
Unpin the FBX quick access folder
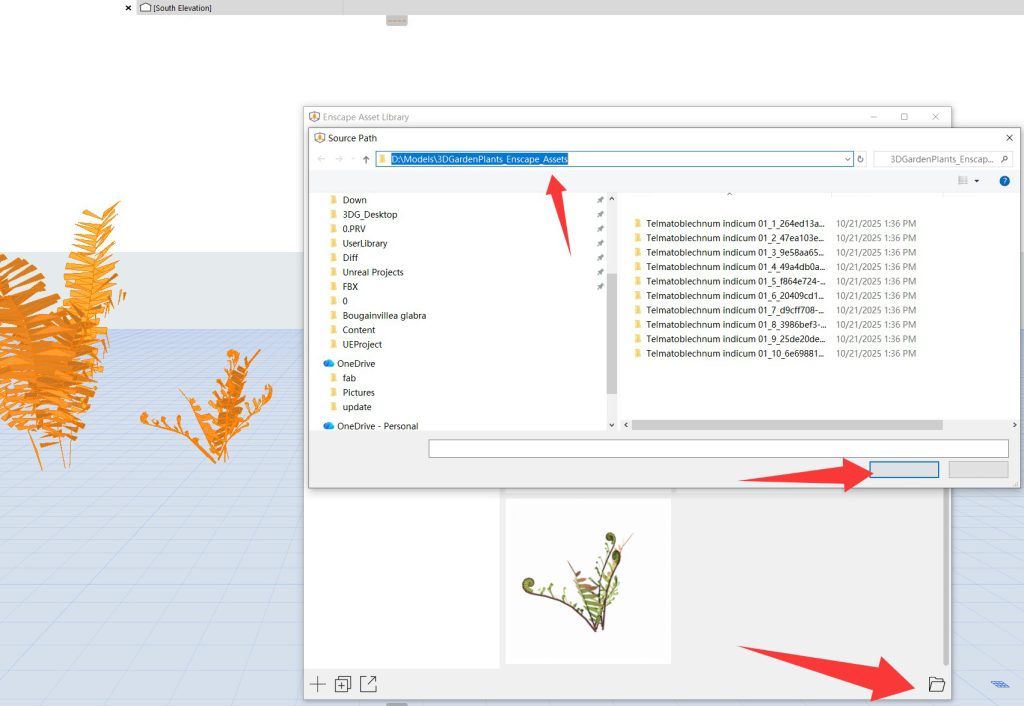tap(599, 287)
